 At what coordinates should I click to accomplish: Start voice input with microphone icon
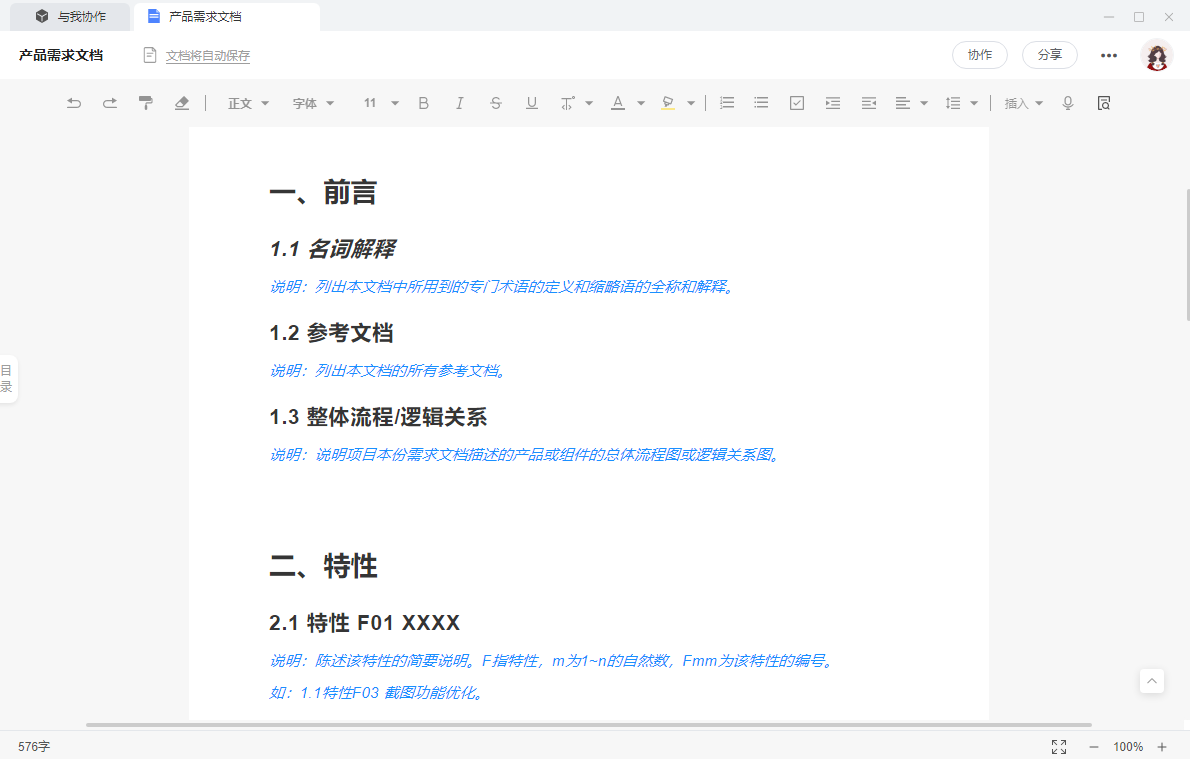point(1068,103)
